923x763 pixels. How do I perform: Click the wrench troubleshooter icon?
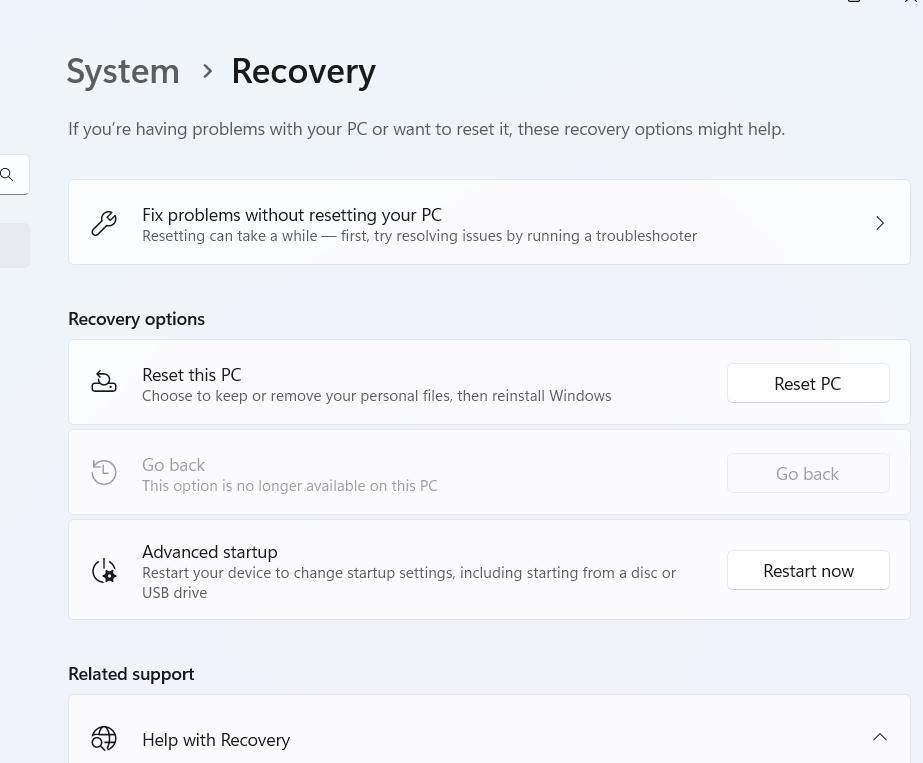(x=104, y=224)
